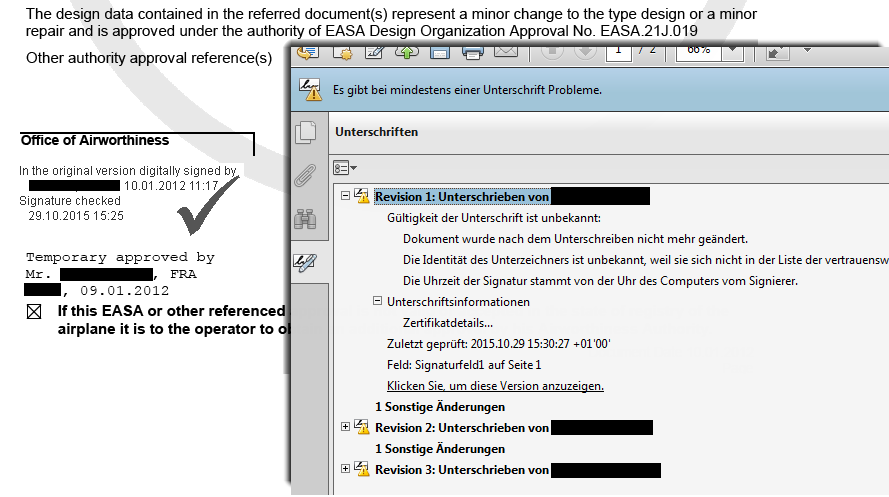
Task: Click link 'Klicken Sie, um diese Version anzuzeigen.'
Action: pyautogui.click(x=495, y=386)
